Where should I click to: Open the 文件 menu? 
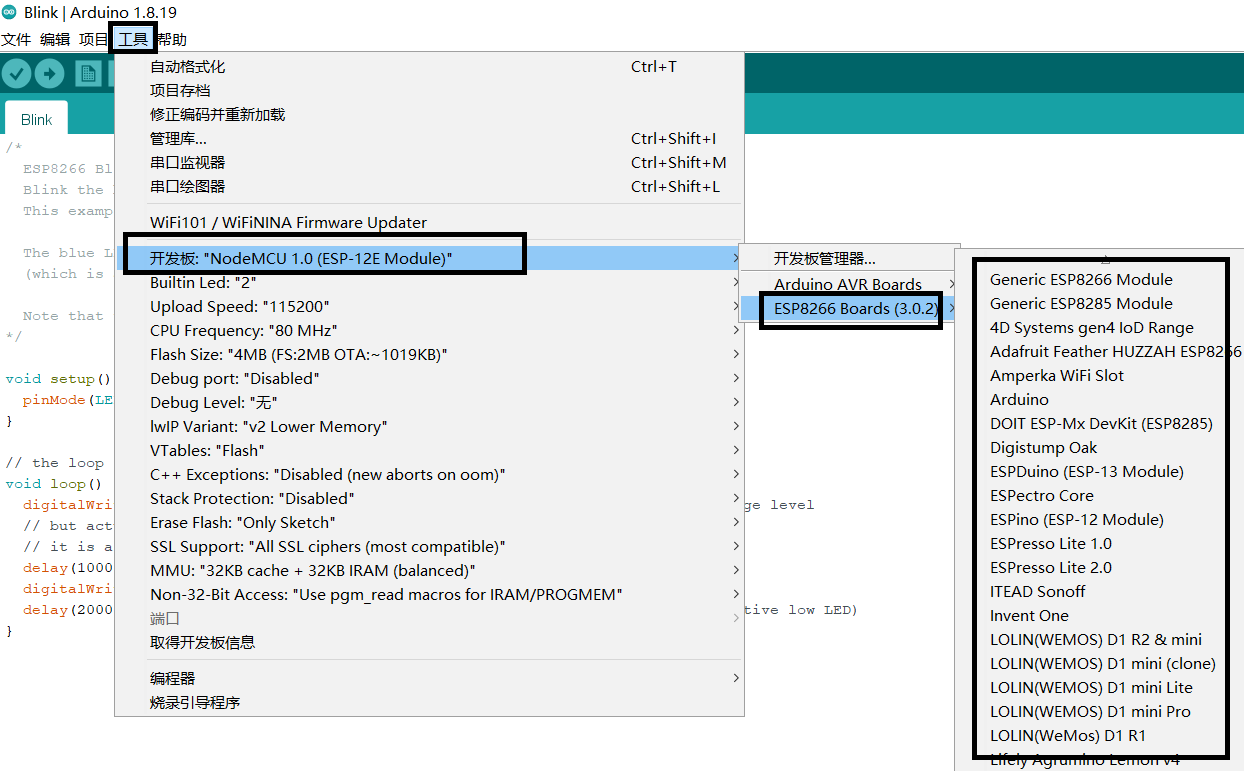tap(16, 40)
